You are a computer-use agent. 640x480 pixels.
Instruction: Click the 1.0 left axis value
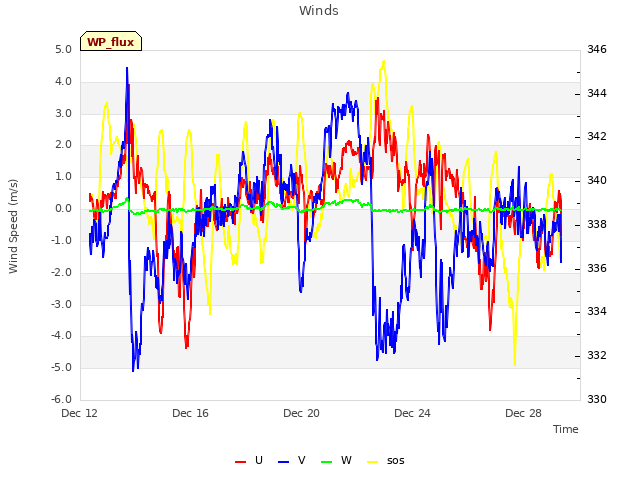(64, 176)
